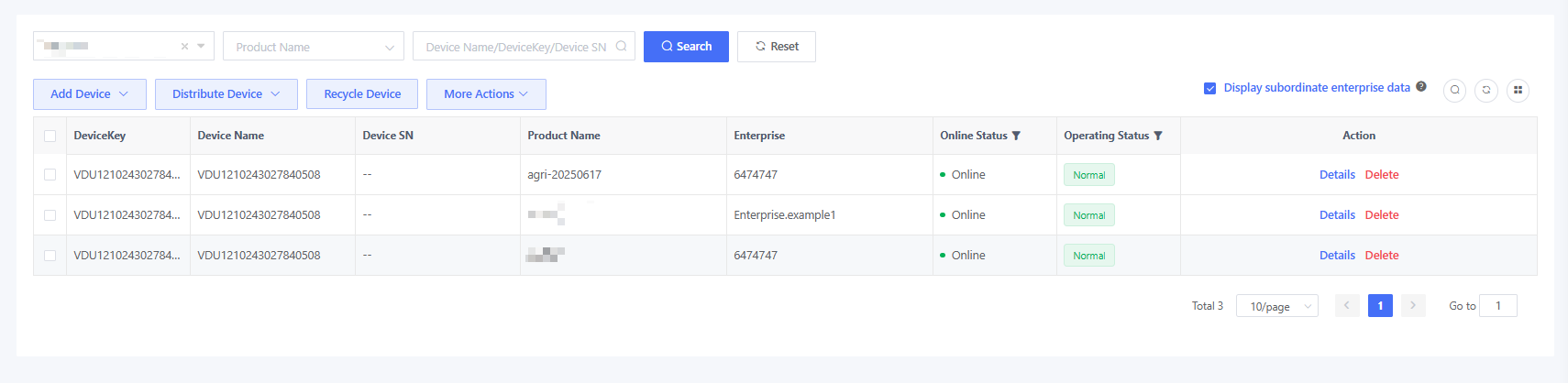Image resolution: width=1568 pixels, height=383 pixels.
Task: Open the More Actions menu
Action: 485,94
